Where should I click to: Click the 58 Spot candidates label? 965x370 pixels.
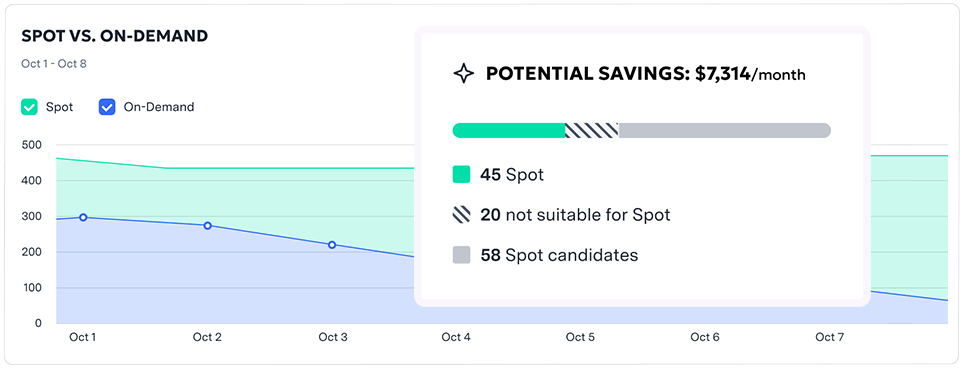pos(559,255)
